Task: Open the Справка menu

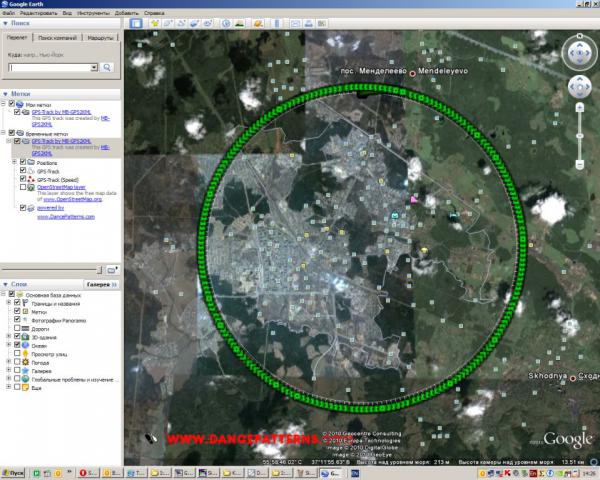Action: (x=154, y=13)
